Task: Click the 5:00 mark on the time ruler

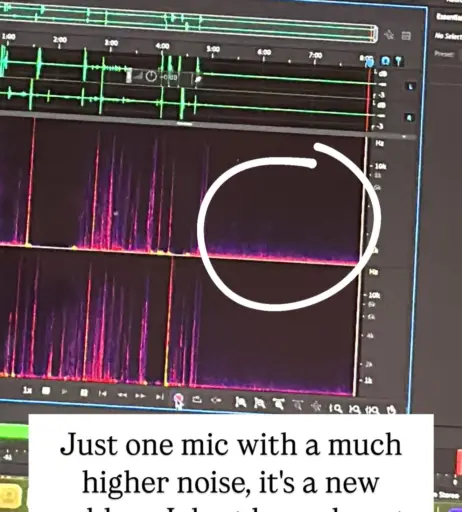Action: [213, 49]
